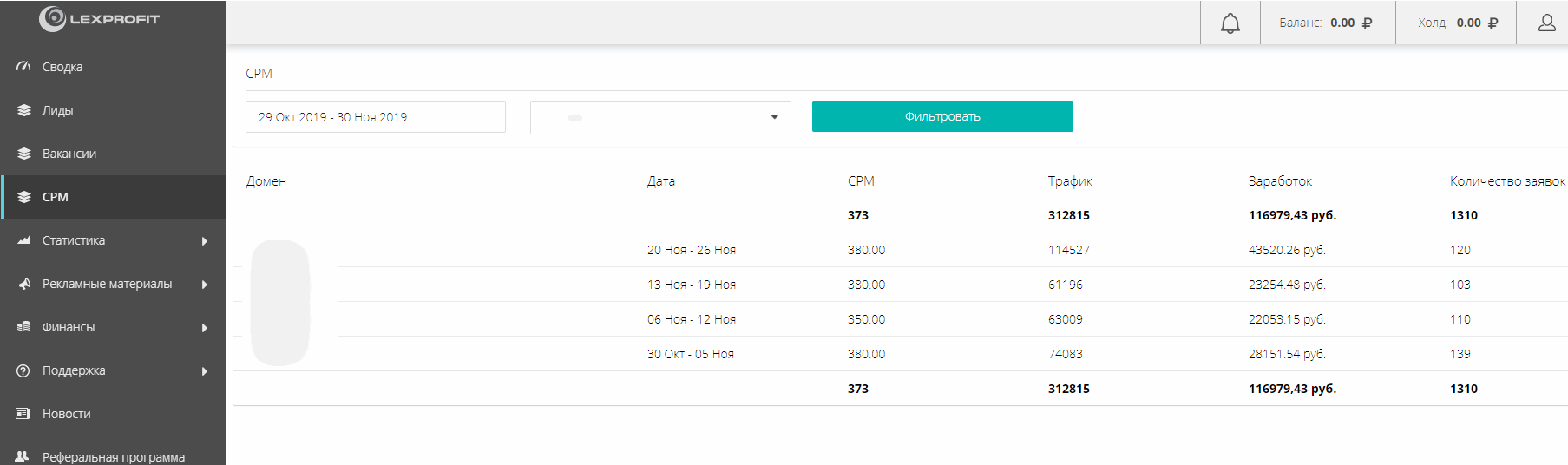Click the Лиды stack icon

[23, 110]
